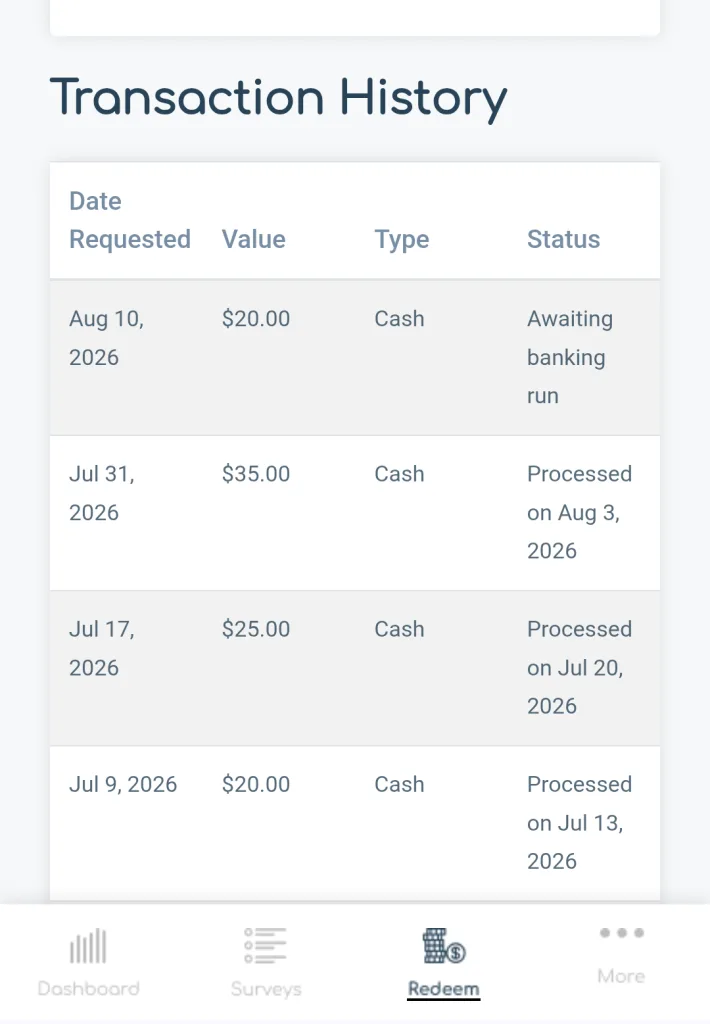
Task: Click the Value column header
Action: pyautogui.click(x=253, y=239)
